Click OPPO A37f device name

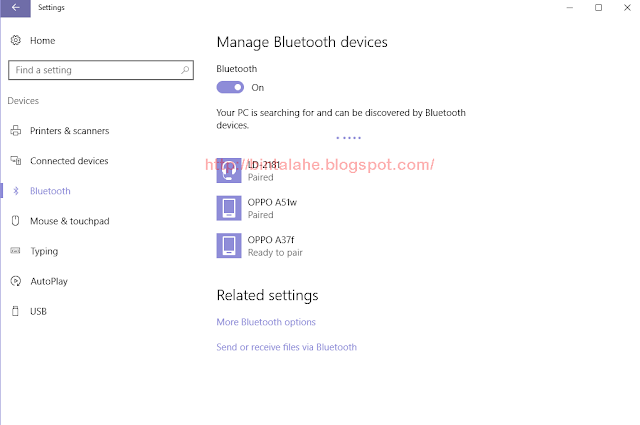[271, 240]
